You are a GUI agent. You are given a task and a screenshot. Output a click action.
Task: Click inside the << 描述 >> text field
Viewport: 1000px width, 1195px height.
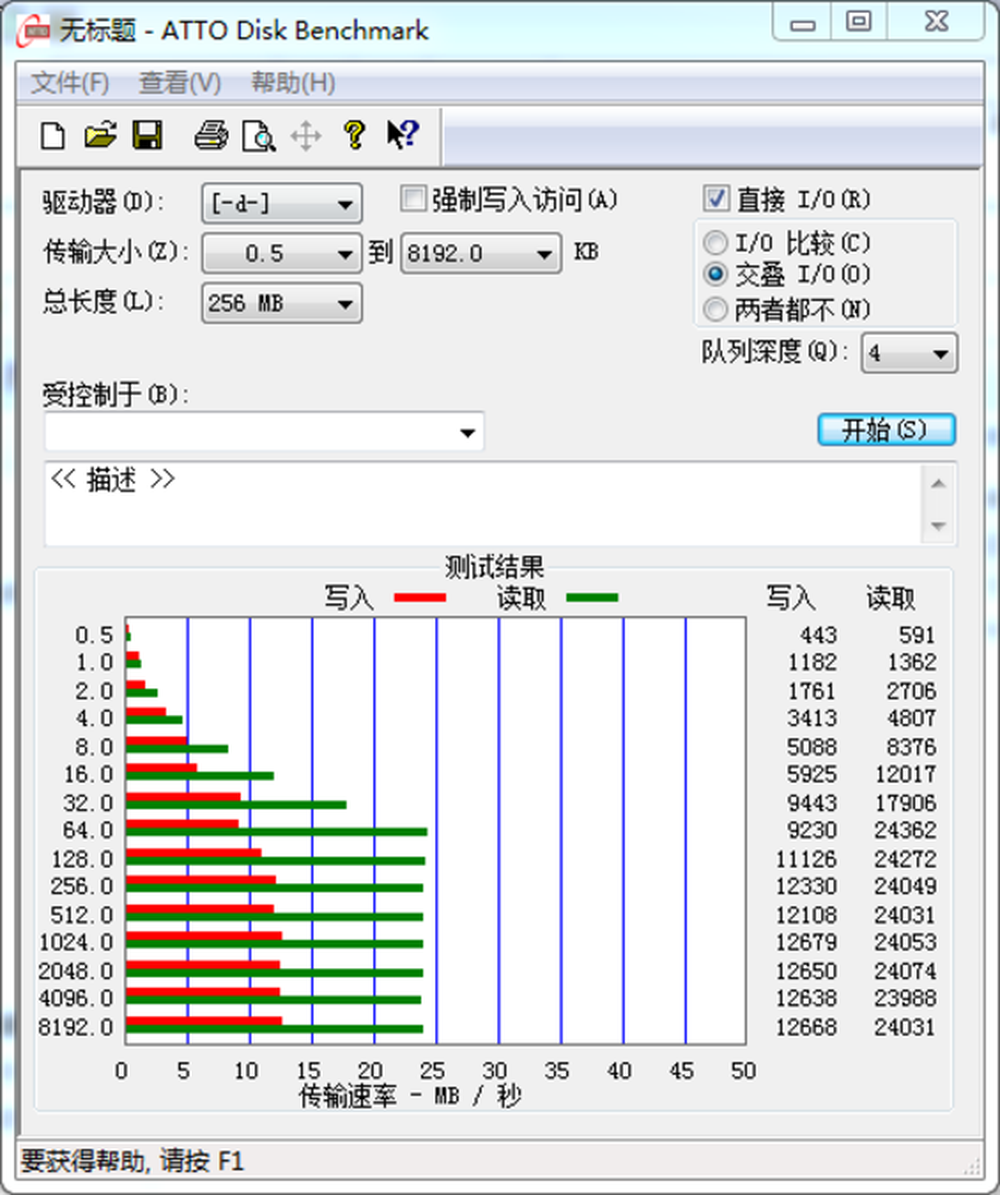tap(483, 504)
